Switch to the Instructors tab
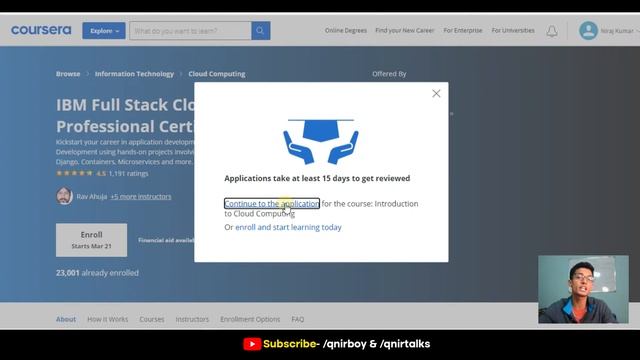The width and height of the screenshot is (640, 360). tap(192, 319)
